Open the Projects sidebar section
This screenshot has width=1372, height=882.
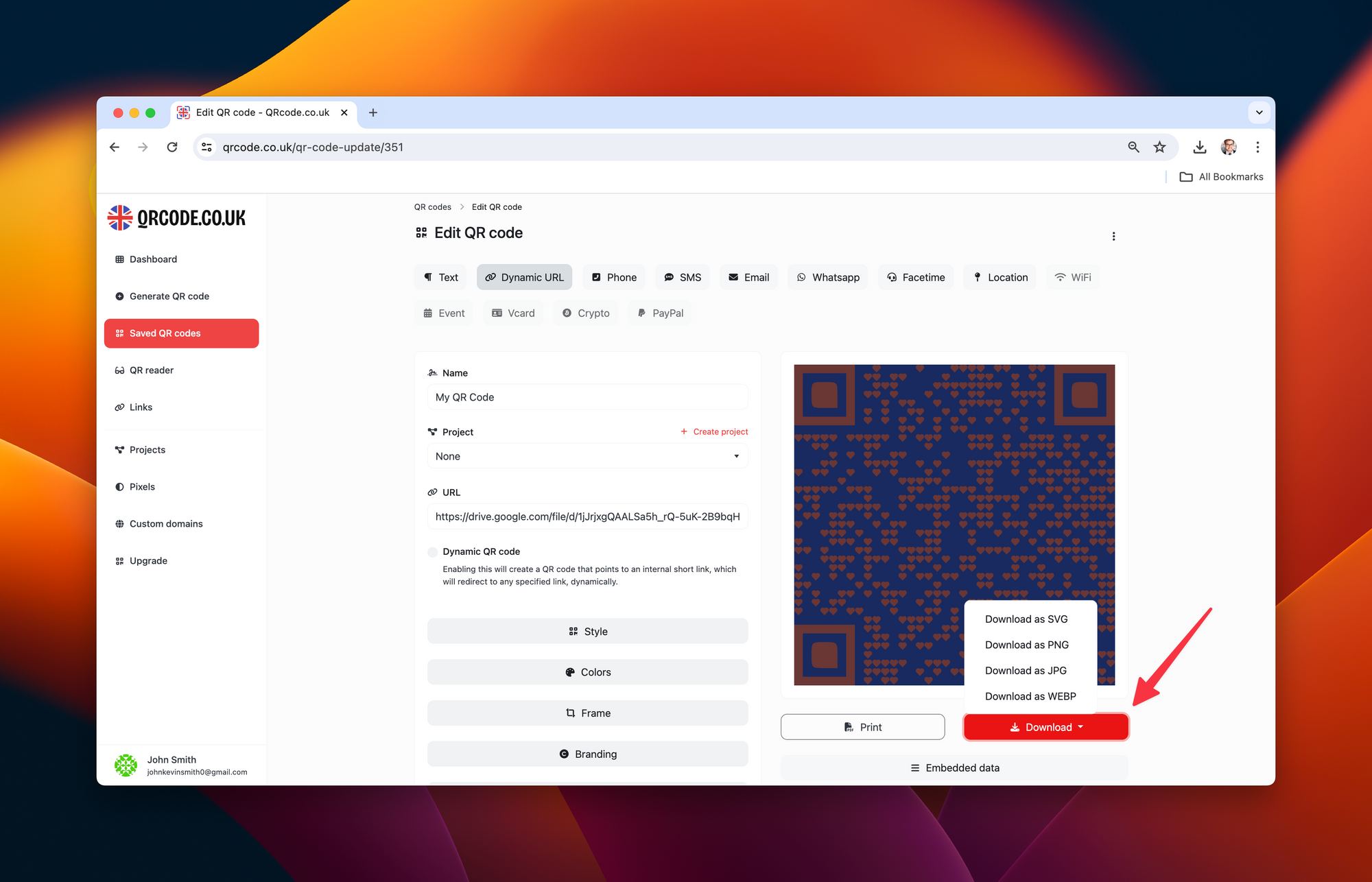(147, 449)
